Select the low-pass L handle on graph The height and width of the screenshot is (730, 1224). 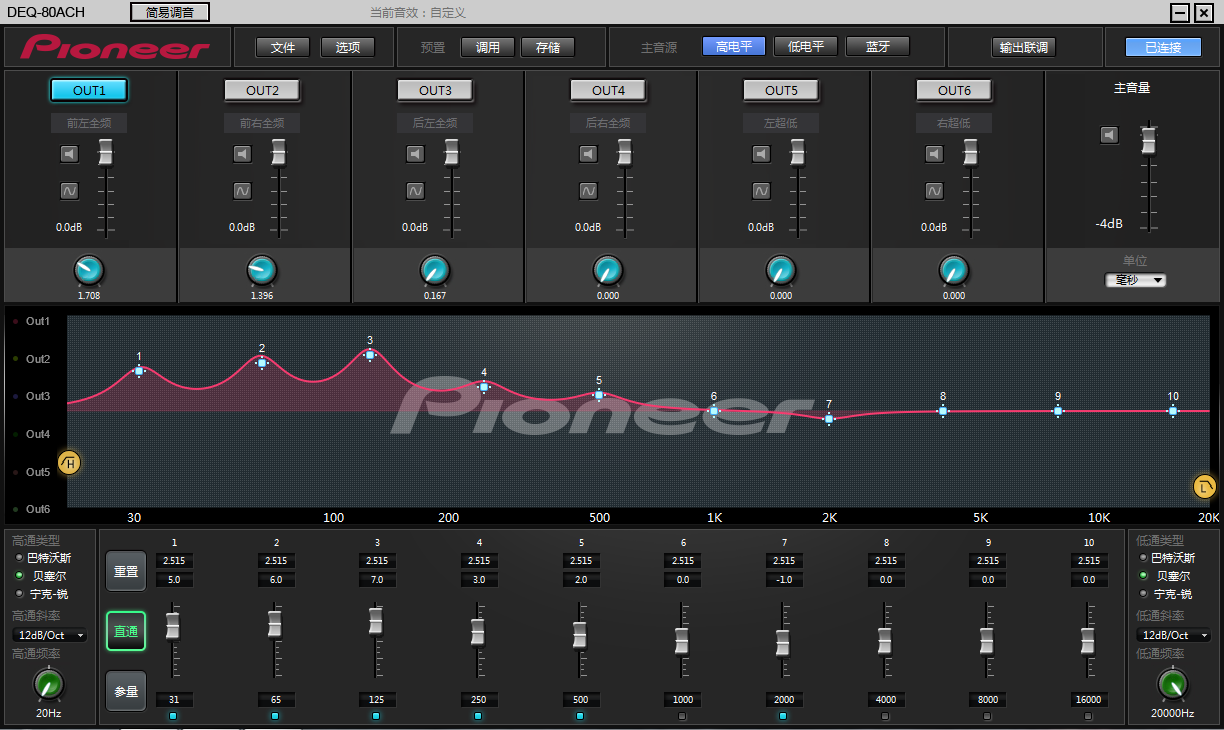pos(1205,487)
